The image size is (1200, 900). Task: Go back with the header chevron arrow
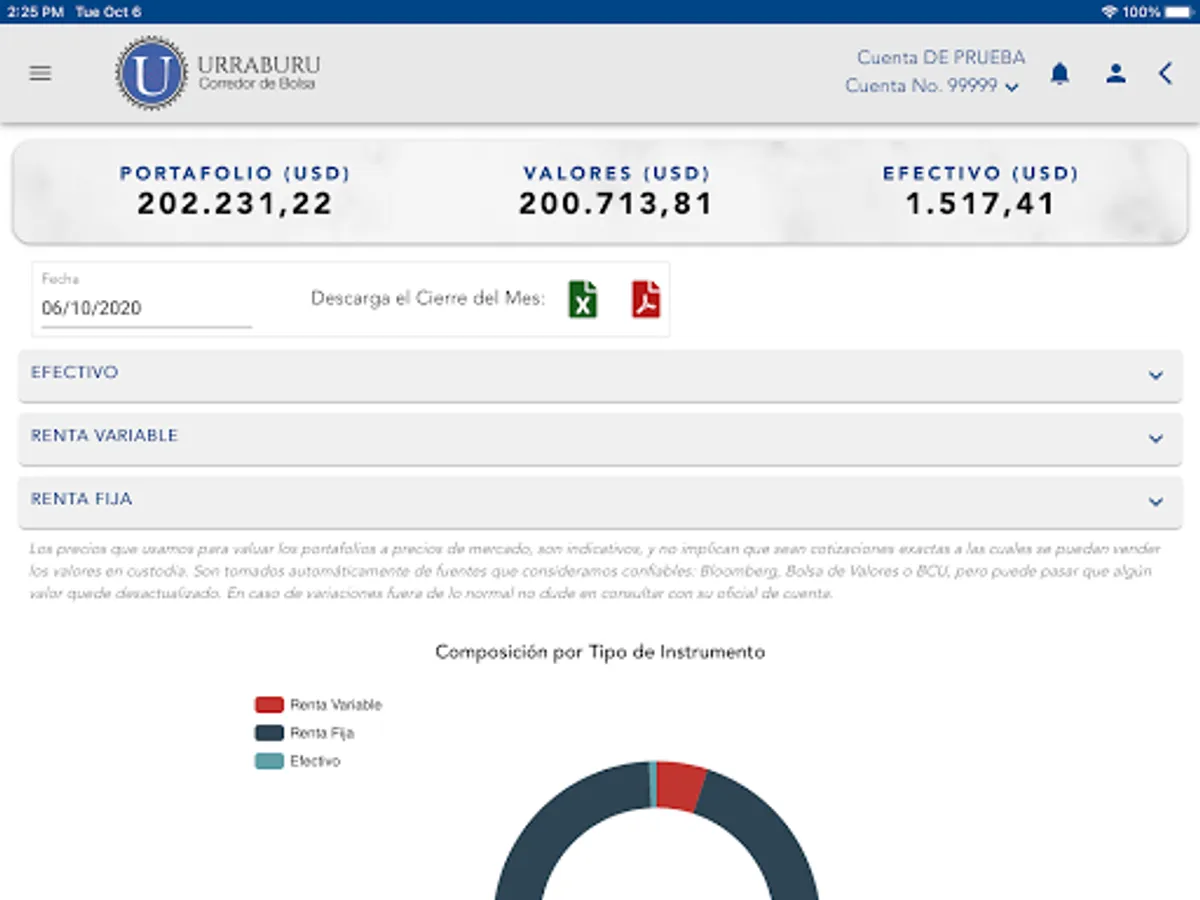[x=1165, y=73]
